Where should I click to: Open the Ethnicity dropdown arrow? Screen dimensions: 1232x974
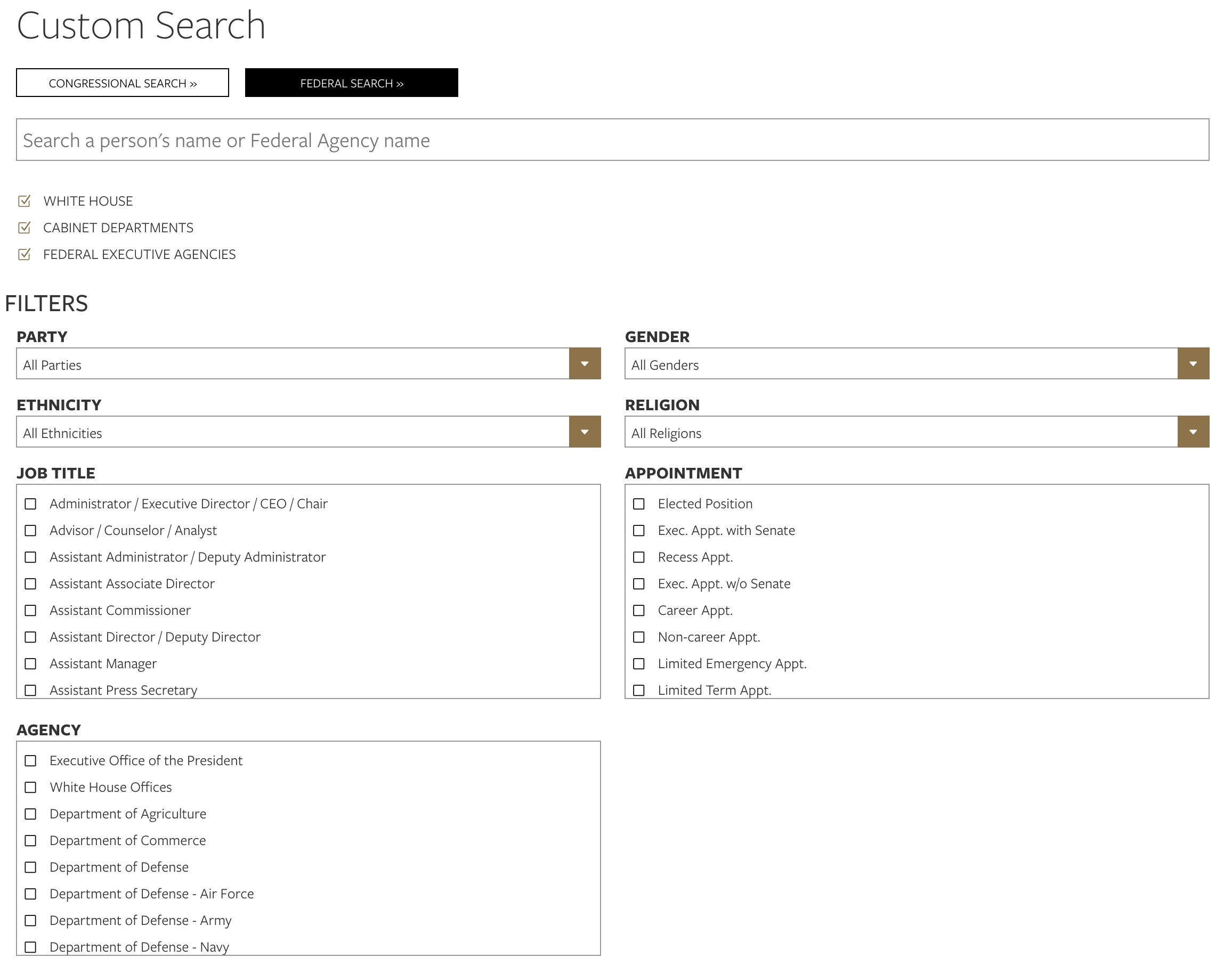pyautogui.click(x=585, y=432)
